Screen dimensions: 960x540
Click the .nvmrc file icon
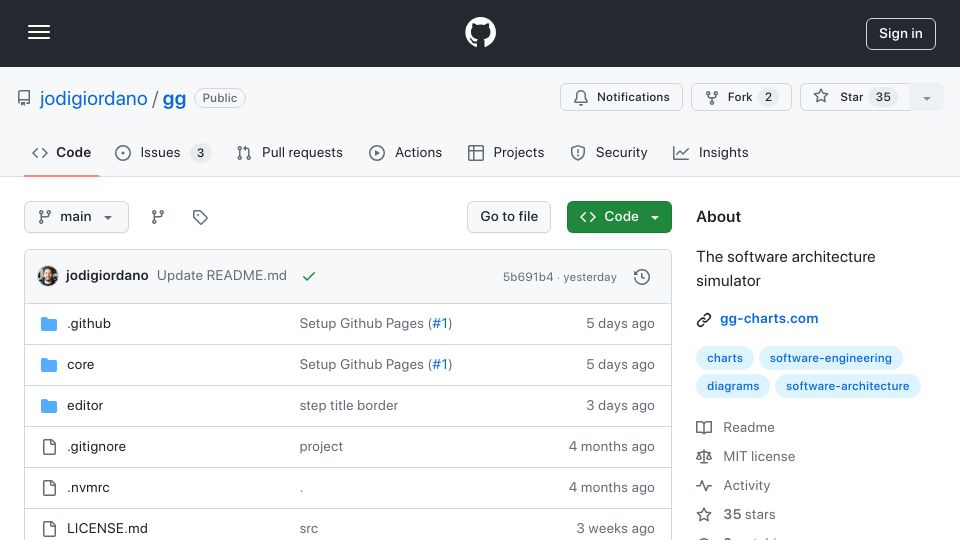[x=49, y=488]
